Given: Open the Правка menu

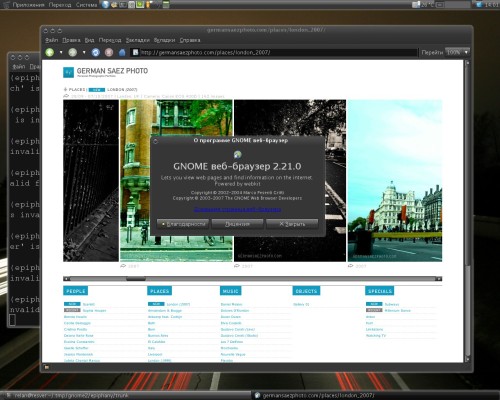Looking at the screenshot, I should tap(71, 40).
